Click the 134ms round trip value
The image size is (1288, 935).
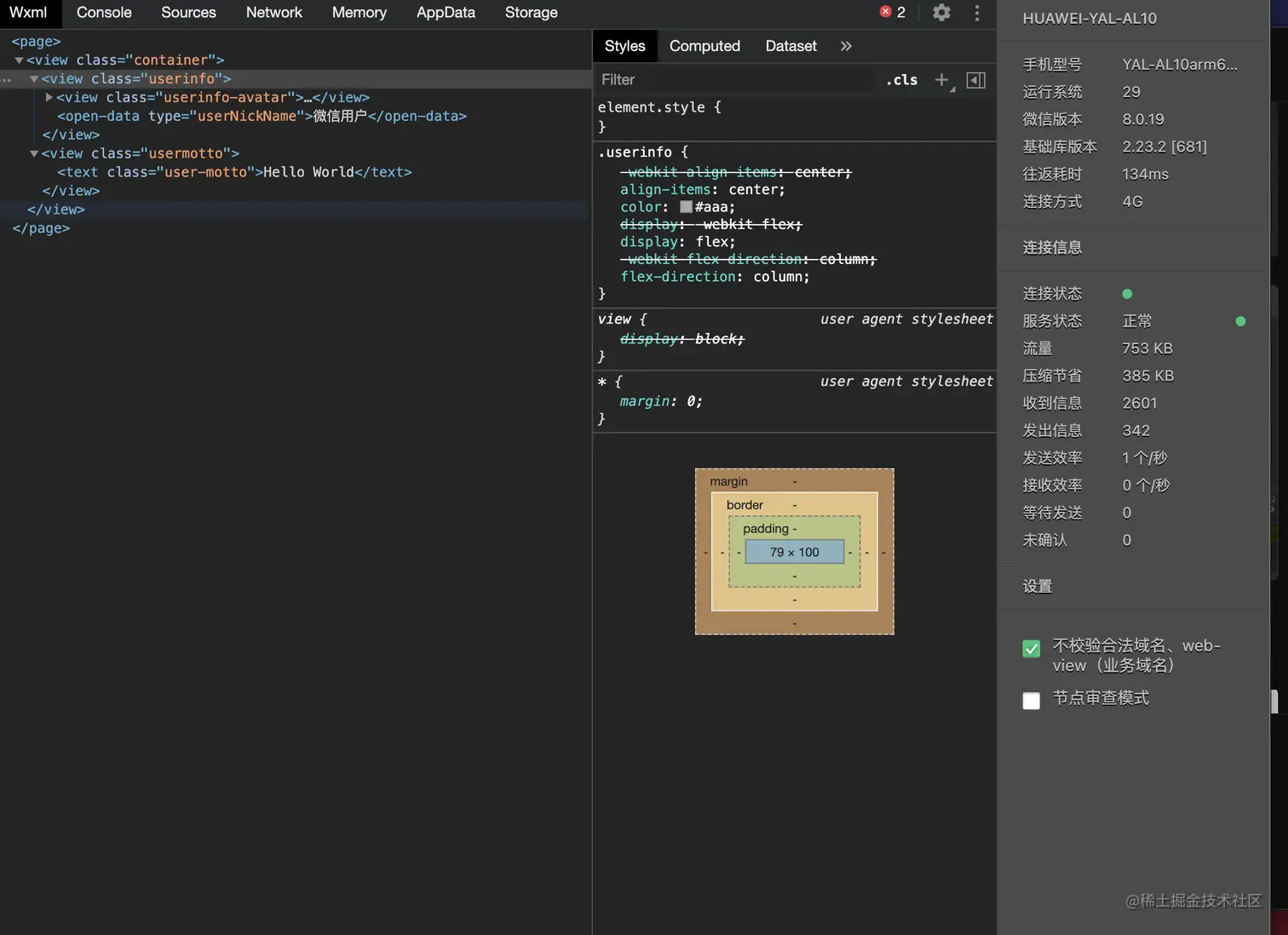[1146, 174]
